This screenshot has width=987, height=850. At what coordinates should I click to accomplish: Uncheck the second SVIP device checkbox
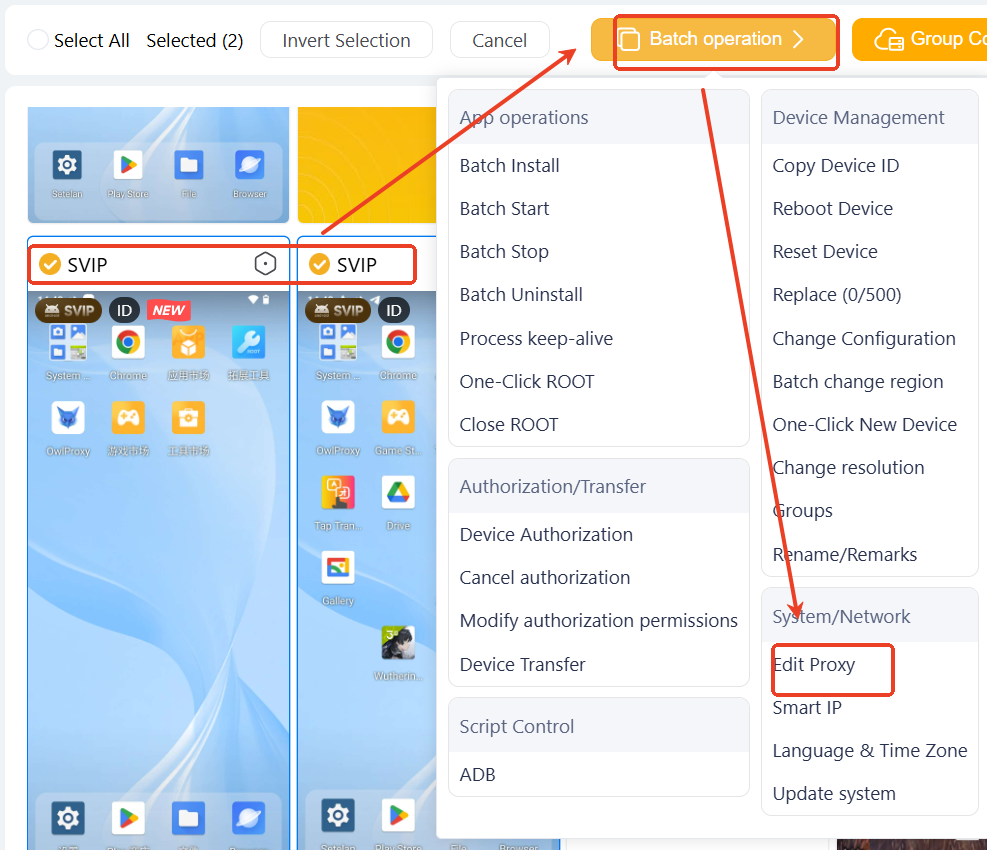pyautogui.click(x=319, y=264)
